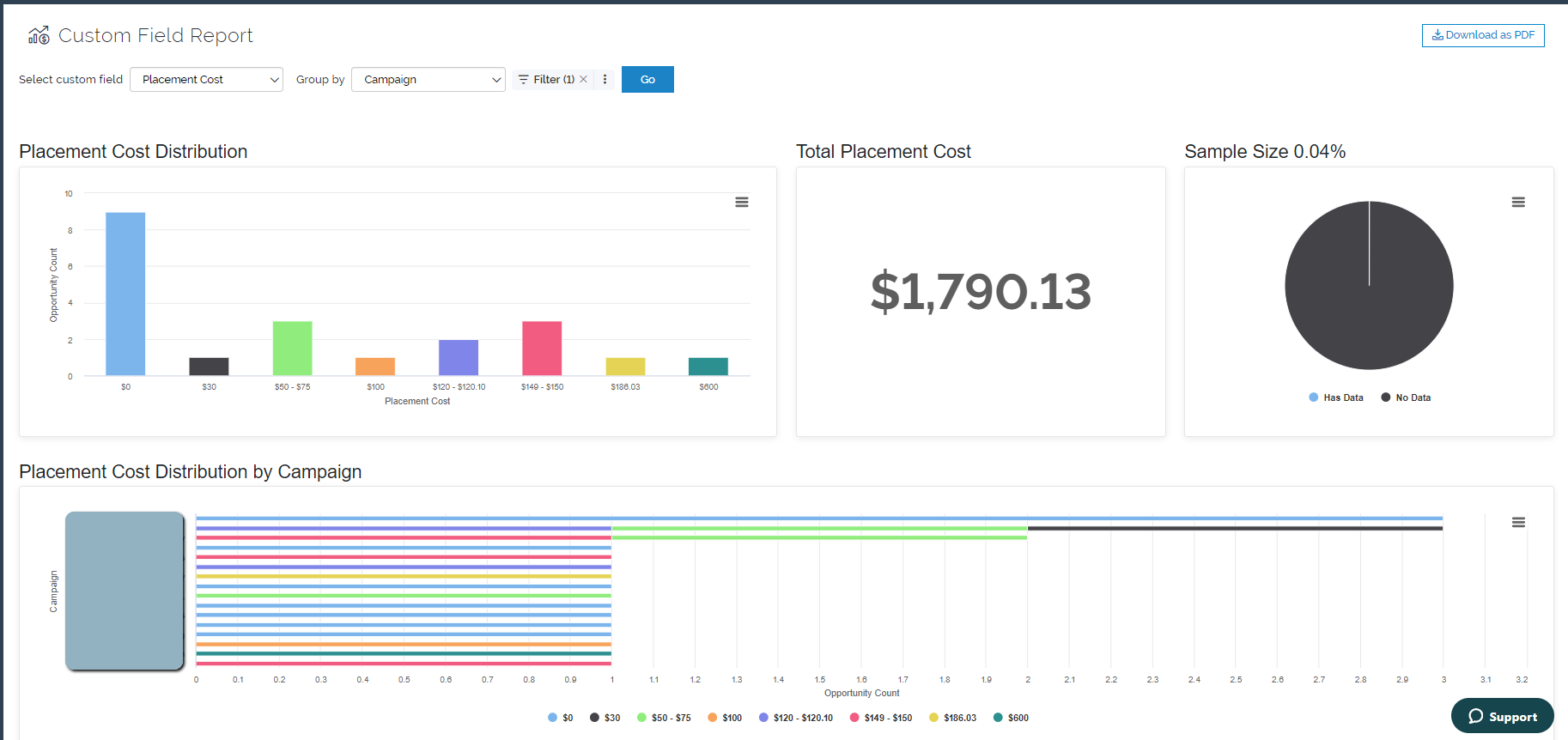
Task: Toggle the Has Data legend item
Action: click(x=1336, y=397)
